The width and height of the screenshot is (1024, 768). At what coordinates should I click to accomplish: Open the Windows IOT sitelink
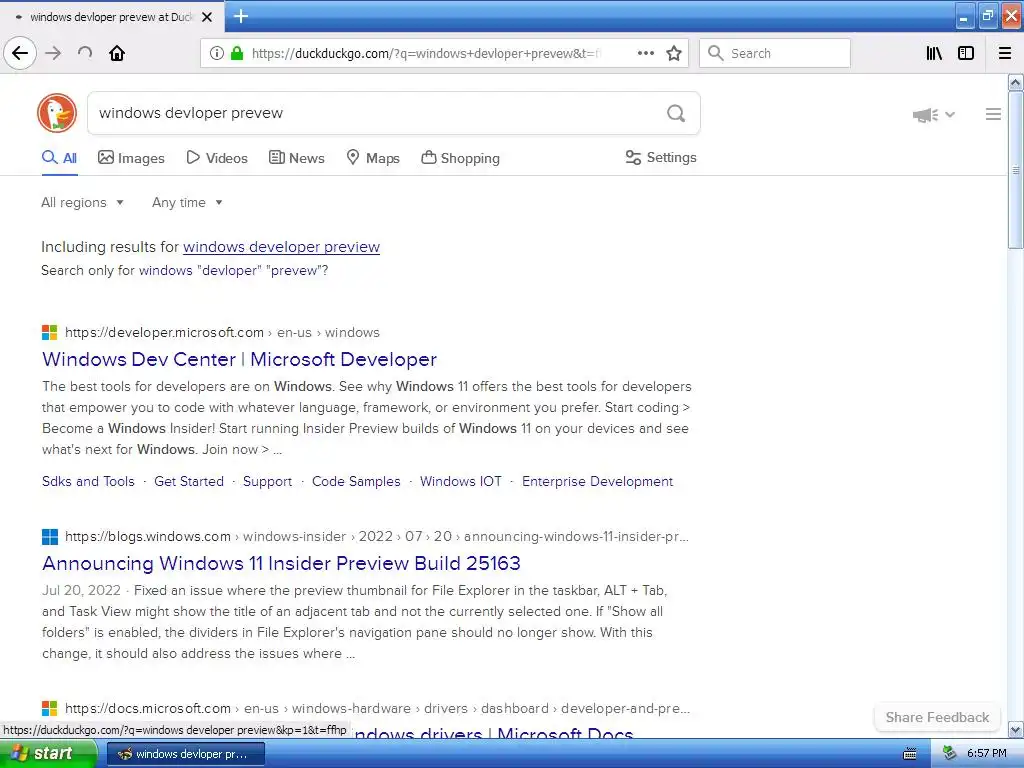point(461,481)
